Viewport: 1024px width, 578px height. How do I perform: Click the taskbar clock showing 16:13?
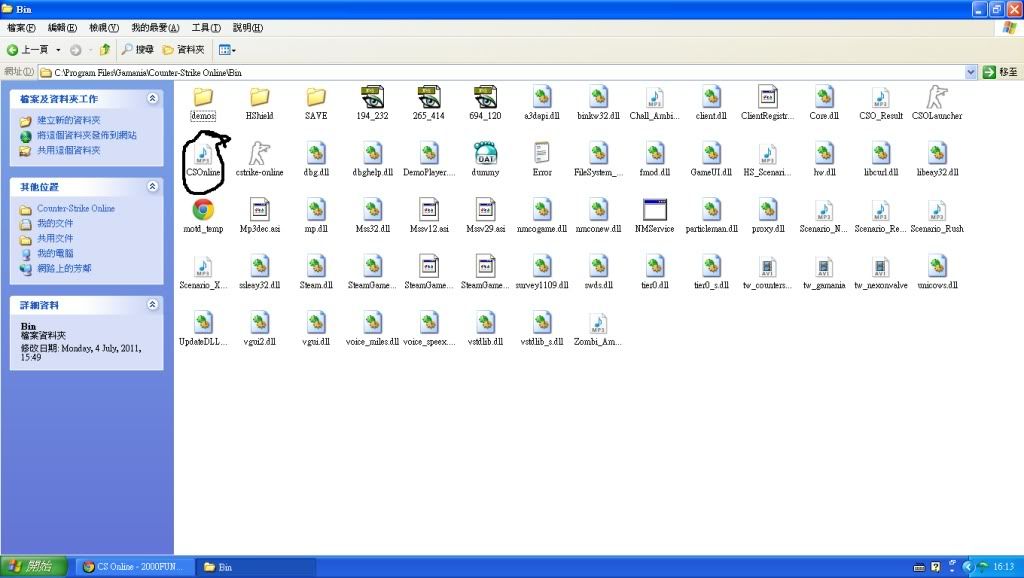(1003, 567)
